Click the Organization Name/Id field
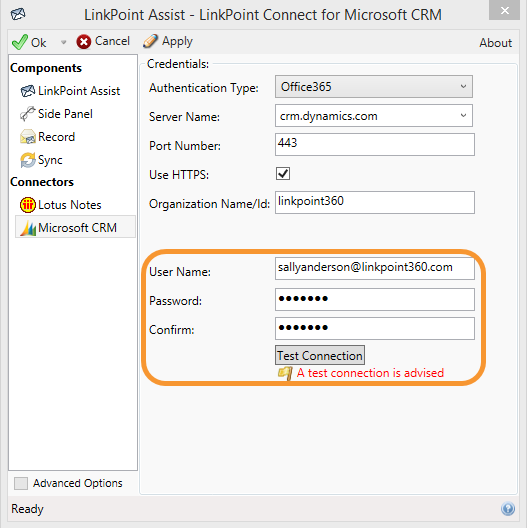Viewport: 528px width, 528px height. (x=375, y=202)
